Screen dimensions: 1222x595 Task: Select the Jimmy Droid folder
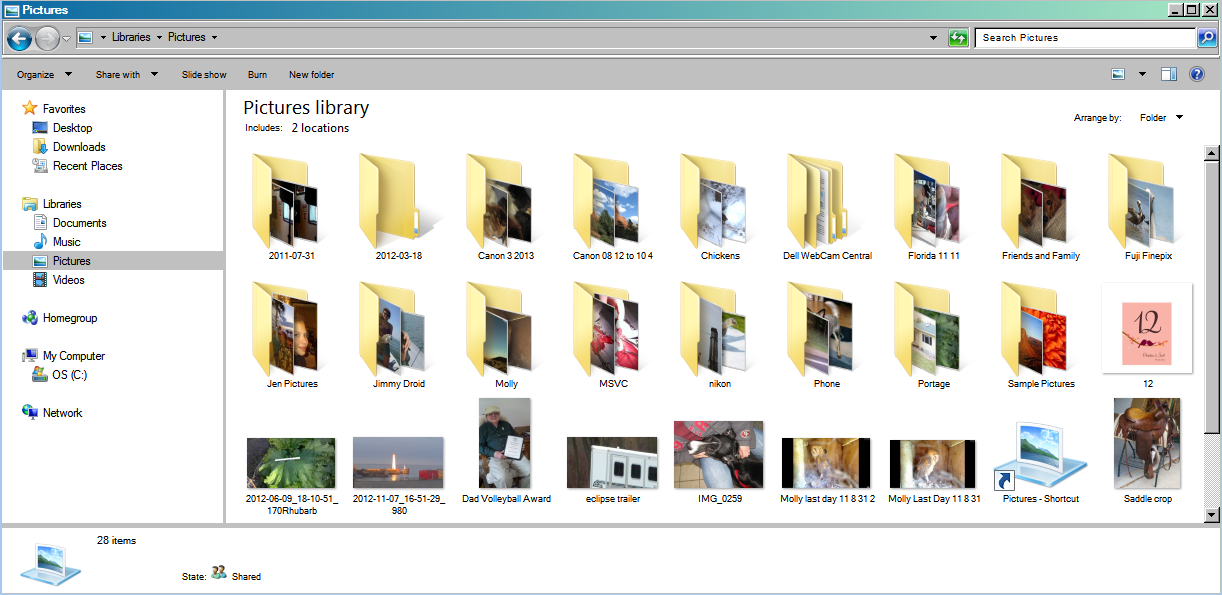pos(392,329)
